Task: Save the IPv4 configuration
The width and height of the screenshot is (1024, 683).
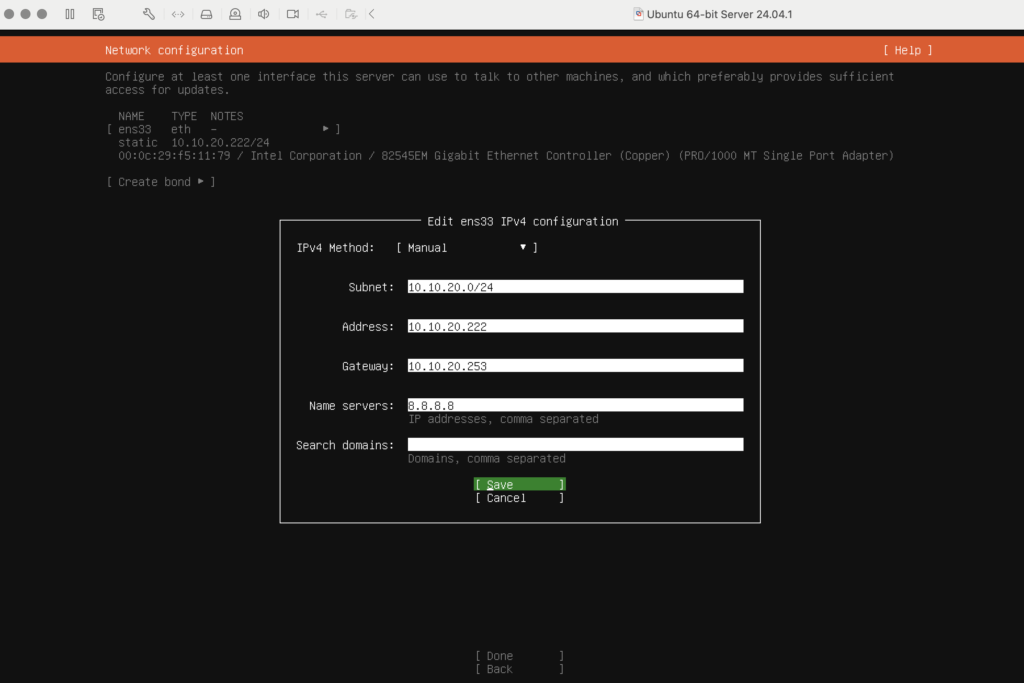Action: [x=519, y=485]
